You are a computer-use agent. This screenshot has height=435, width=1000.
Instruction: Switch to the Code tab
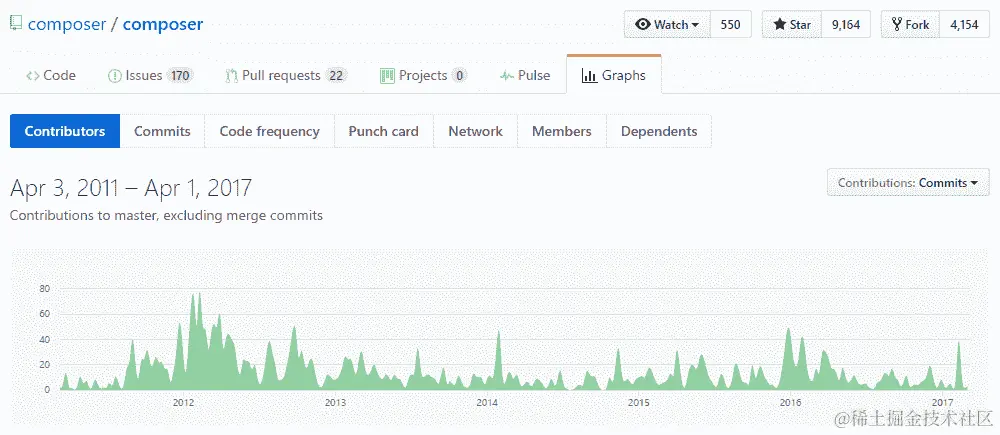(x=51, y=75)
